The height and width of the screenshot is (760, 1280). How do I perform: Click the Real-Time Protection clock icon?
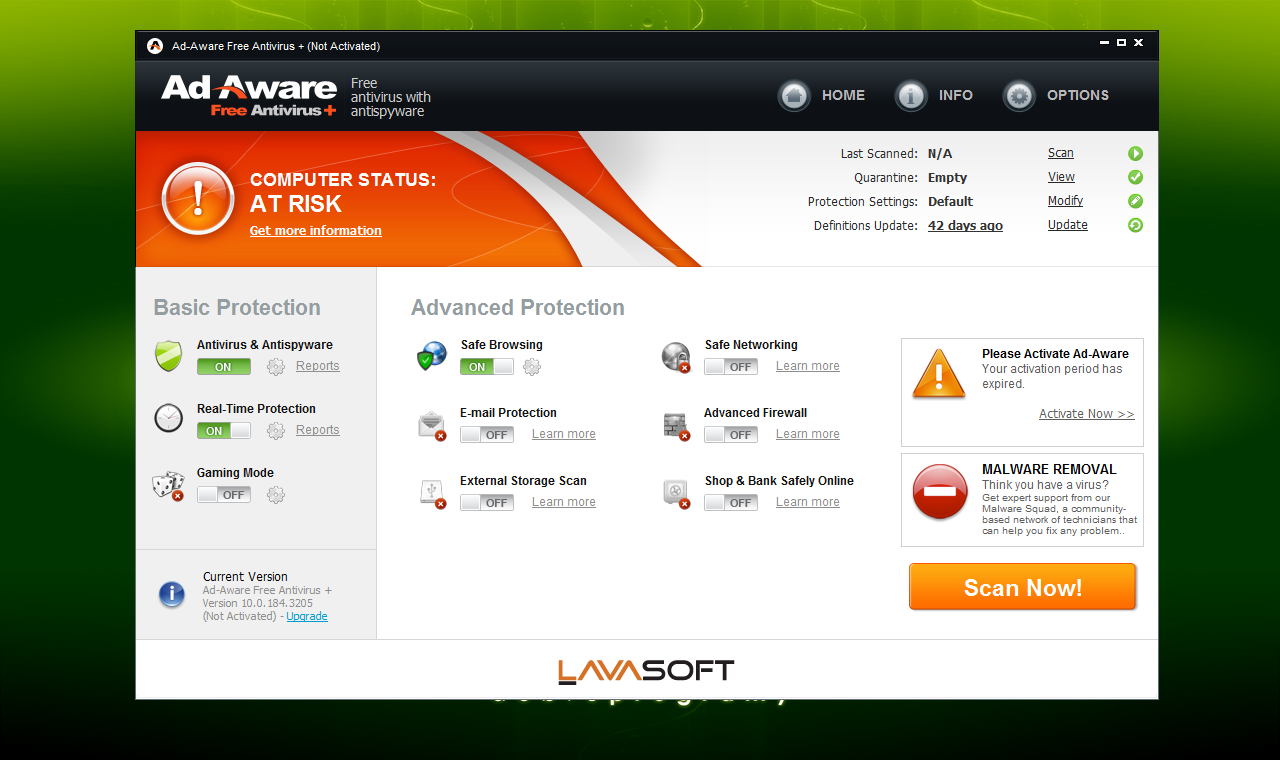(168, 418)
